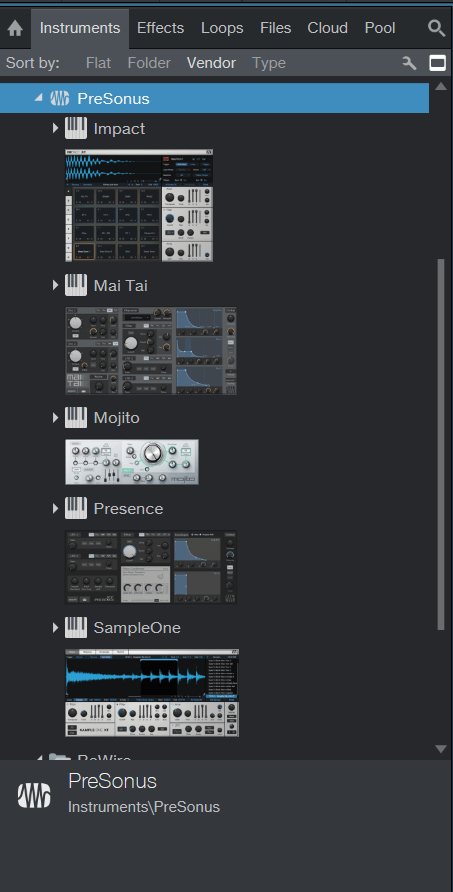Screen dimensions: 453x892
Task: Switch to the Instruments tab
Action: [x=80, y=28]
